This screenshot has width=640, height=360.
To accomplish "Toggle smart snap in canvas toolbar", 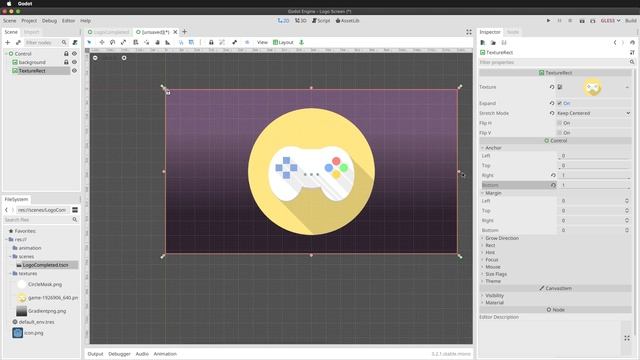I will [x=181, y=42].
